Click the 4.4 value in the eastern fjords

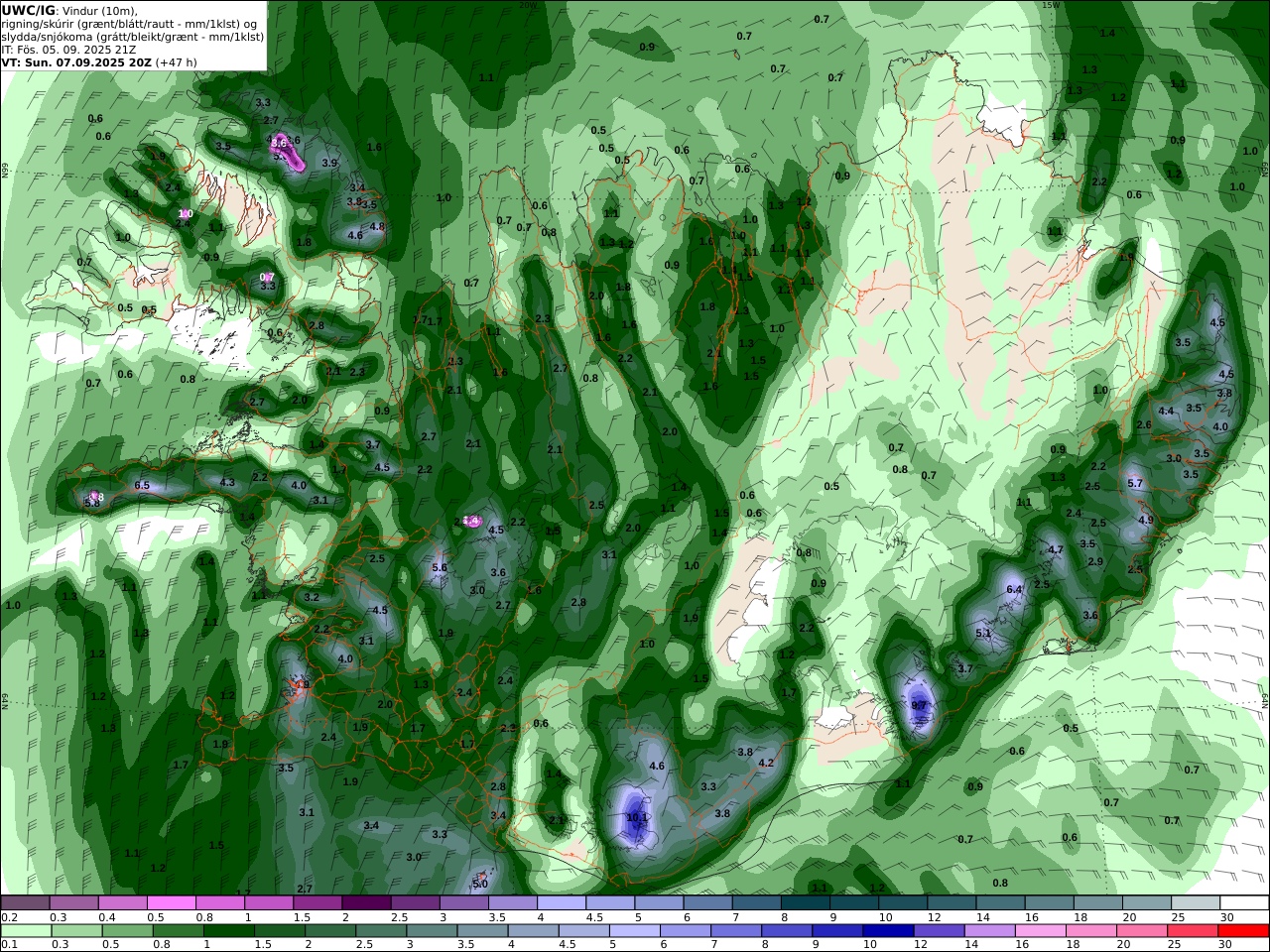tap(1166, 411)
